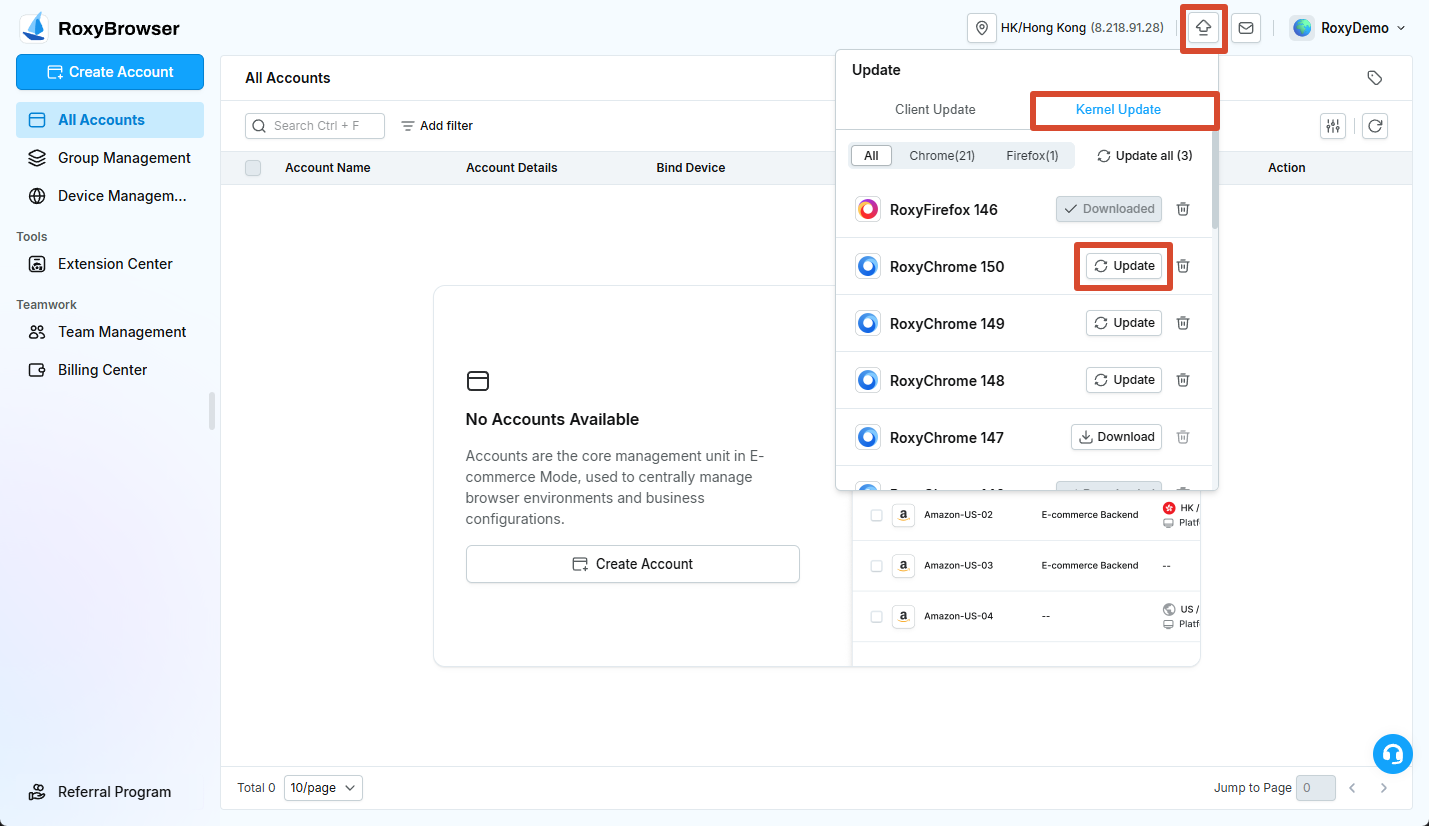The width and height of the screenshot is (1429, 826).
Task: Delete the RoxyFirefox 146 kernel
Action: tap(1183, 209)
